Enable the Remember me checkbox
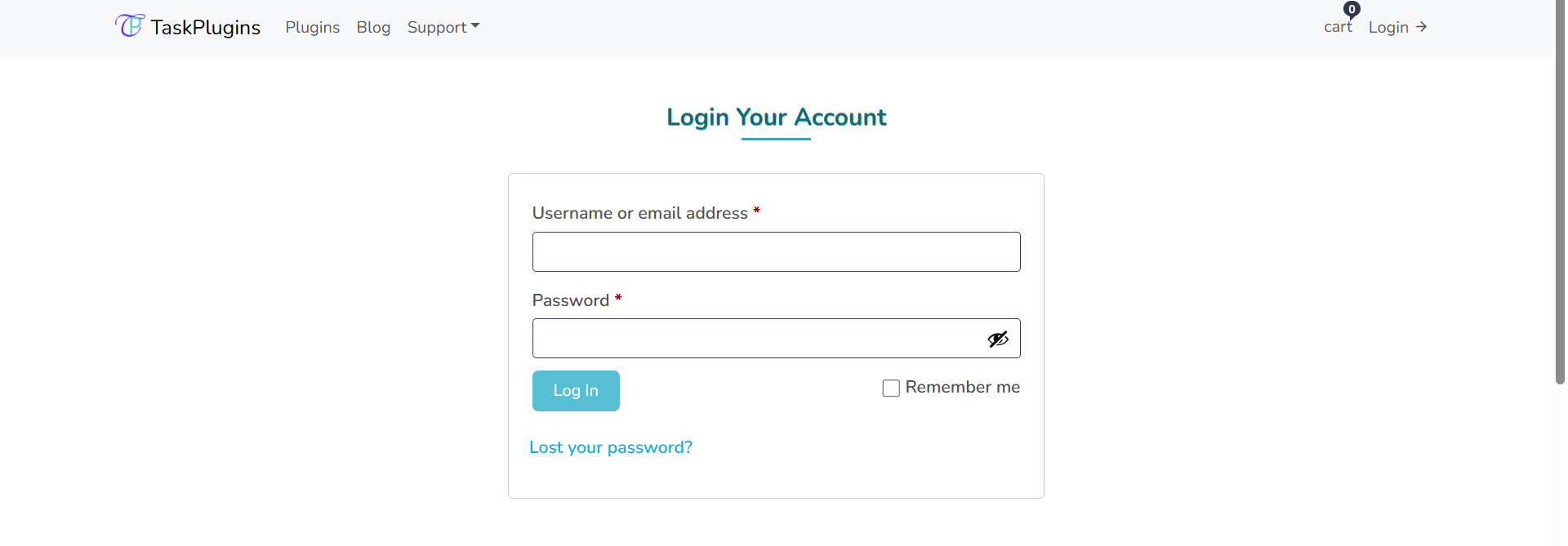 (x=891, y=388)
